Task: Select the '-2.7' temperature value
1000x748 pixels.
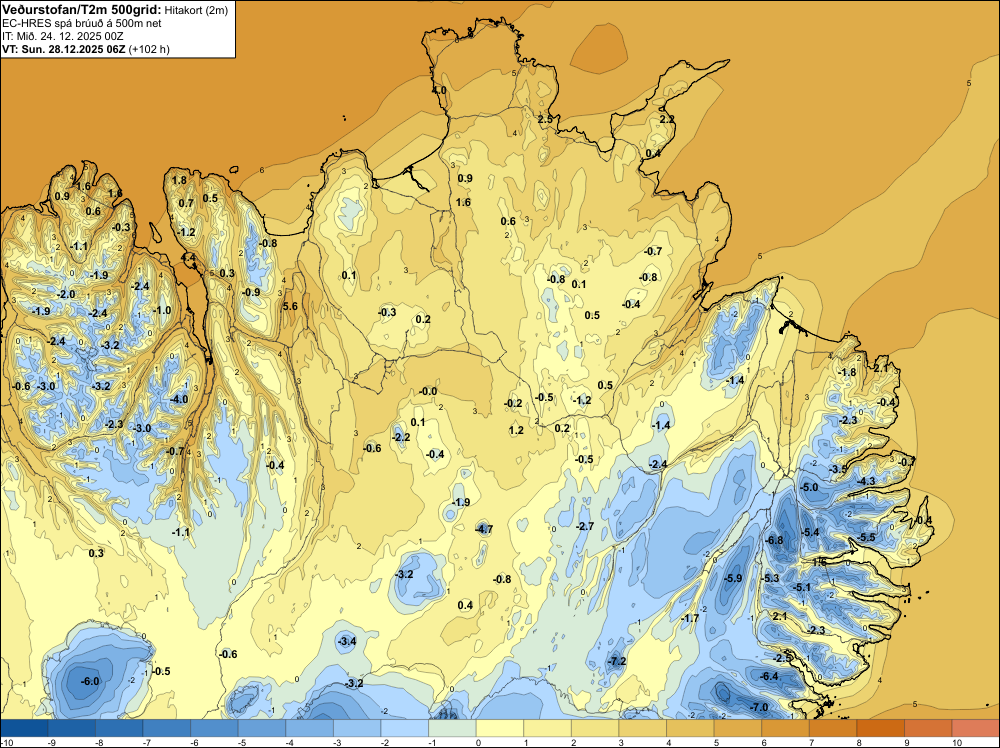Action: 585,526
